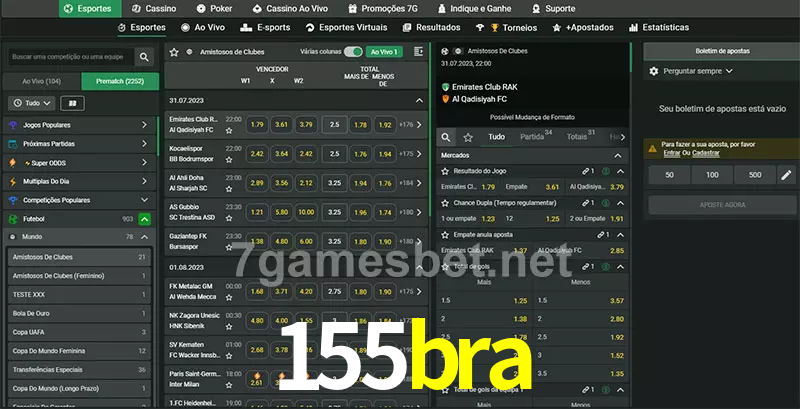Set stake to 500
The image size is (800, 409).
[755, 175]
